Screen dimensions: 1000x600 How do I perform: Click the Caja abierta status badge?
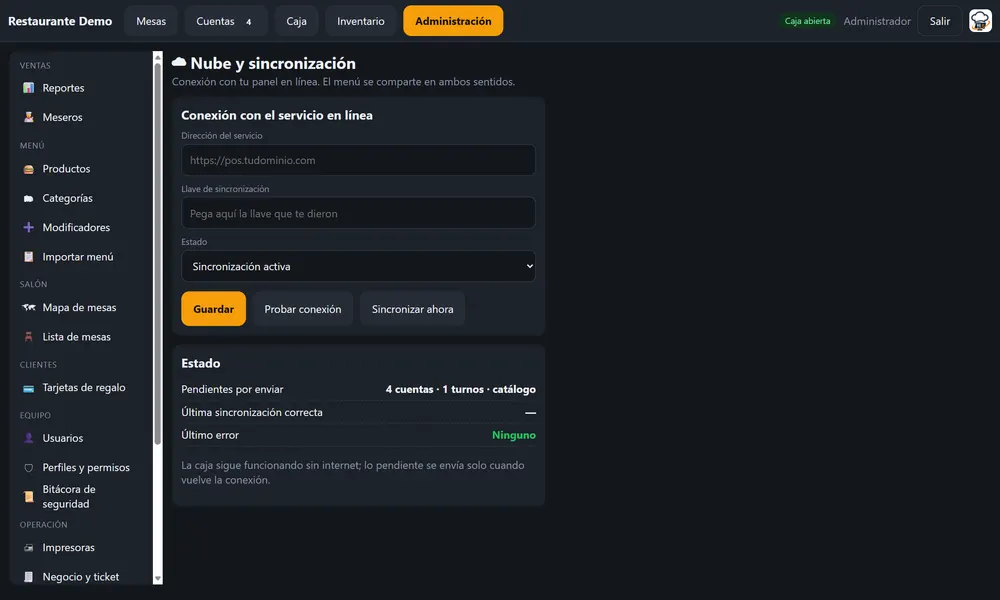pyautogui.click(x=807, y=21)
